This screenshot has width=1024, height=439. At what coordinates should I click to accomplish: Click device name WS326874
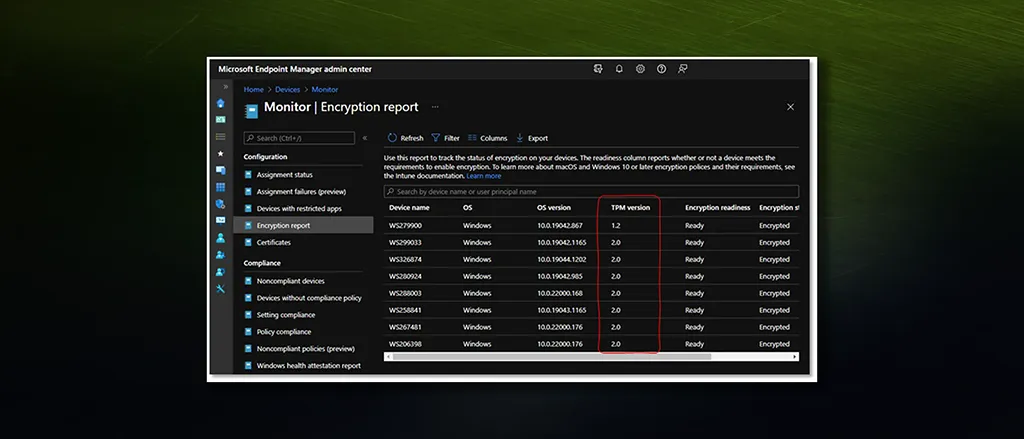pyautogui.click(x=406, y=259)
